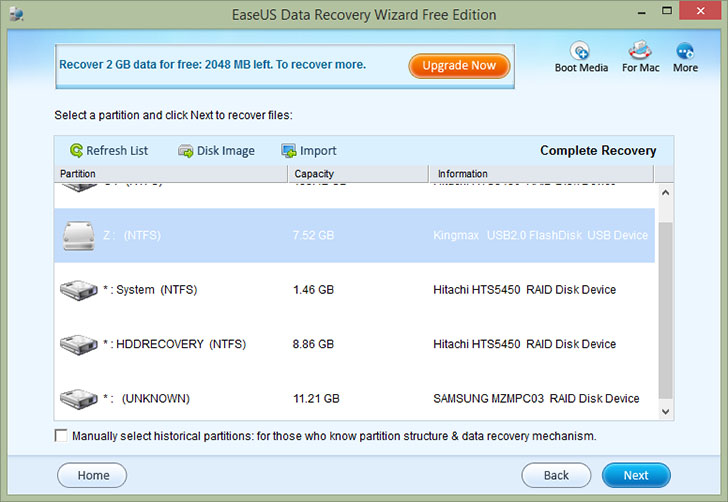Close the EaseUS window
The height and width of the screenshot is (502, 728).
701,11
